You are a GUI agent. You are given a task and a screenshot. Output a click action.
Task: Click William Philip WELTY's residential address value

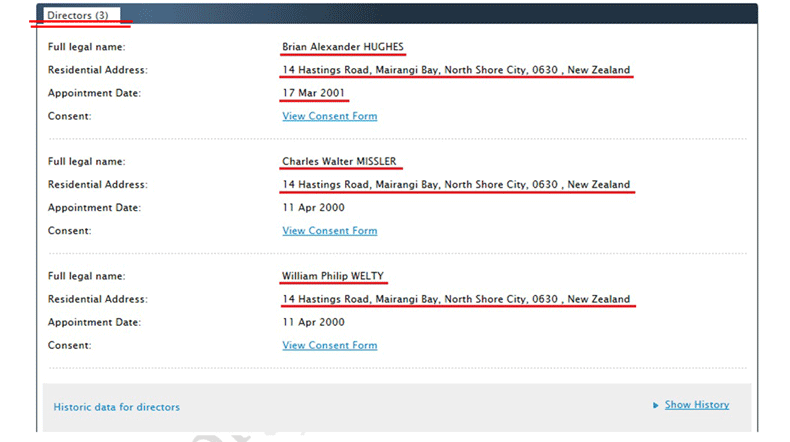[x=456, y=299]
